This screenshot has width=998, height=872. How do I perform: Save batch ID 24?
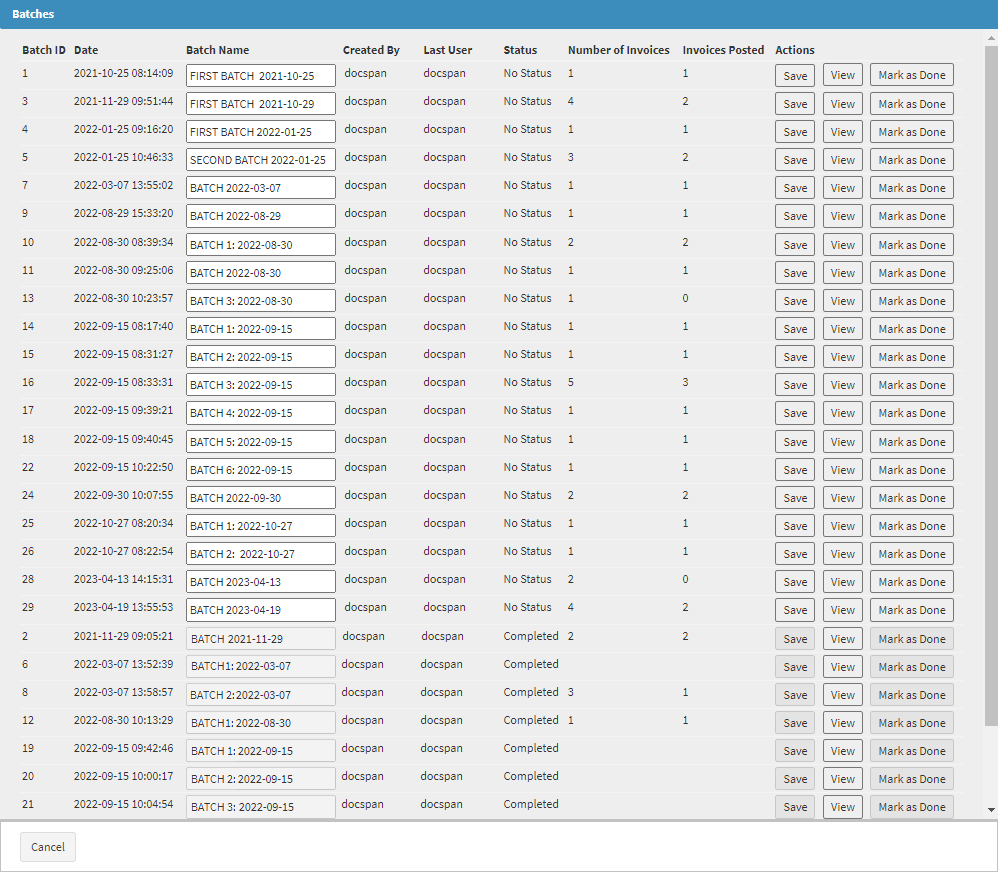pos(794,497)
